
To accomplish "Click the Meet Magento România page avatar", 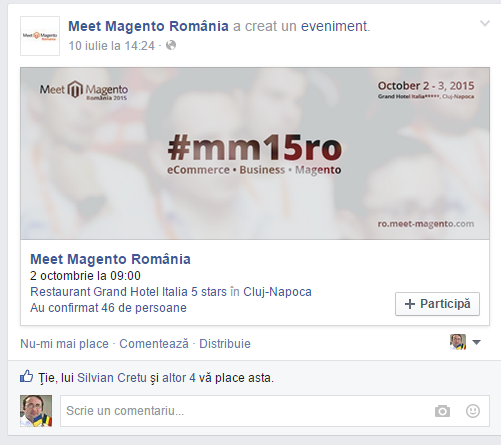I will (40, 36).
